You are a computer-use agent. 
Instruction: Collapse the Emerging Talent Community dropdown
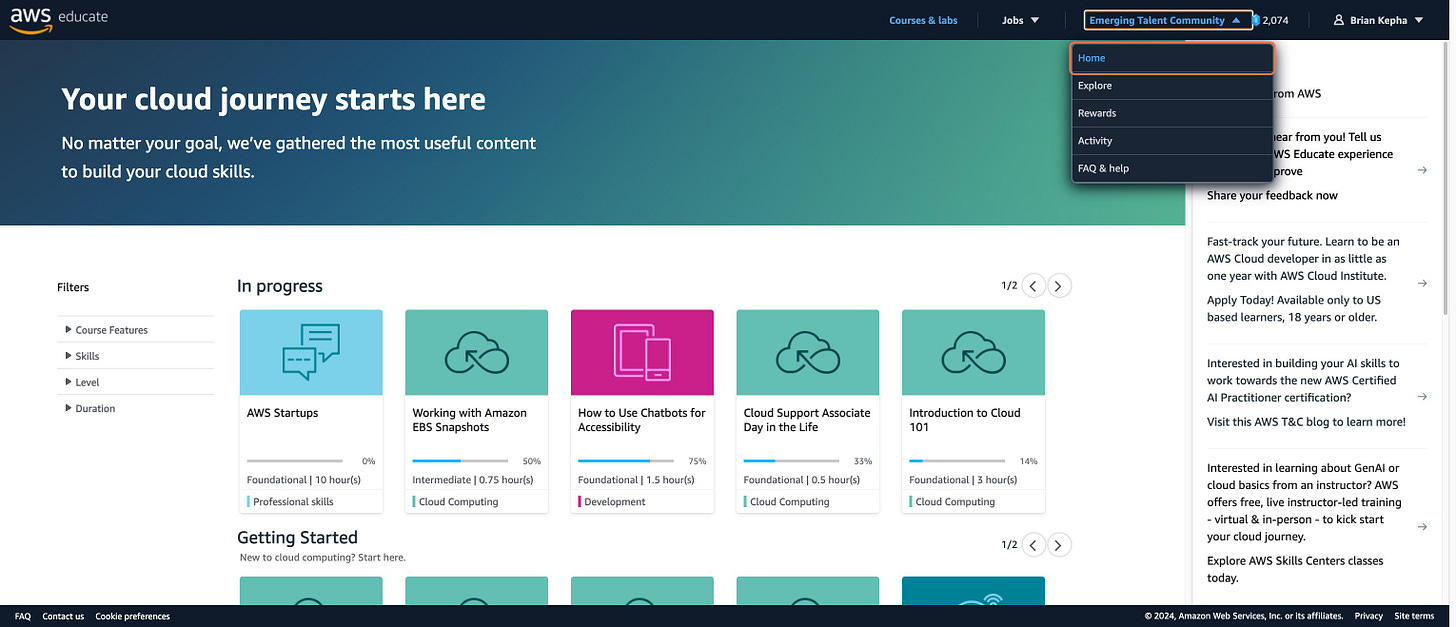click(x=1167, y=20)
